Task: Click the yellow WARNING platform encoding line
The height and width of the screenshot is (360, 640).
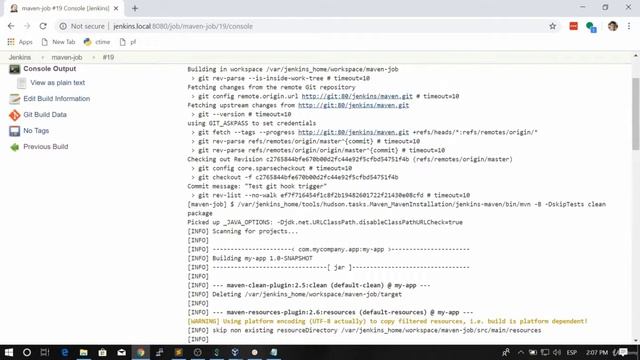Action: tap(387, 322)
